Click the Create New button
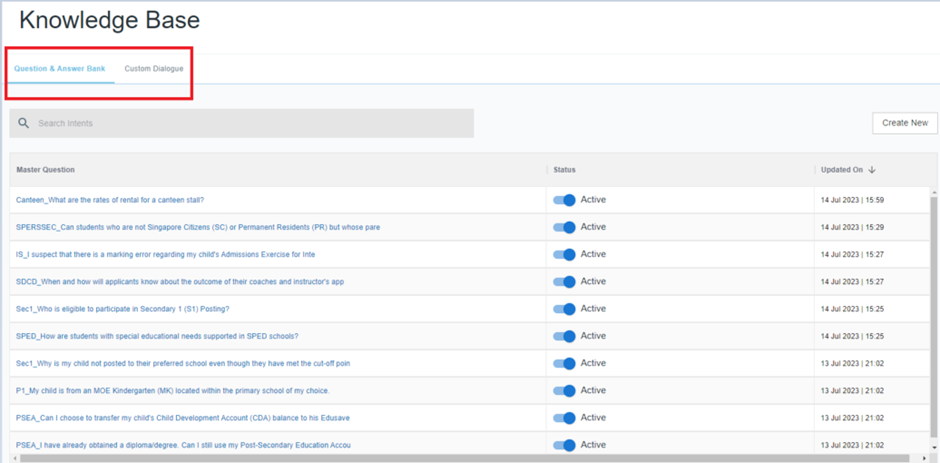This screenshot has width=940, height=463. (905, 123)
